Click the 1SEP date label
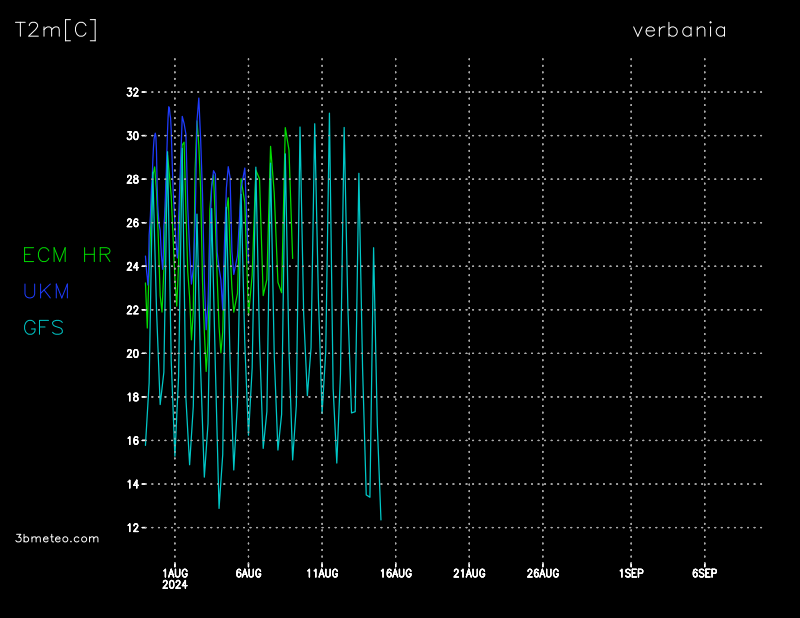800x618 pixels. (631, 573)
